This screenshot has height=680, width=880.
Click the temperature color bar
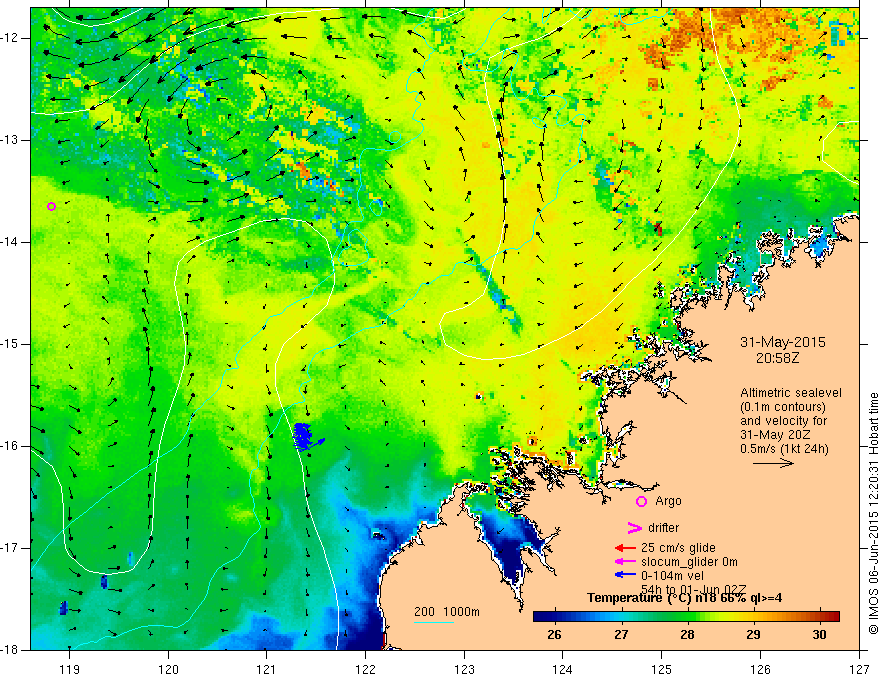click(686, 616)
